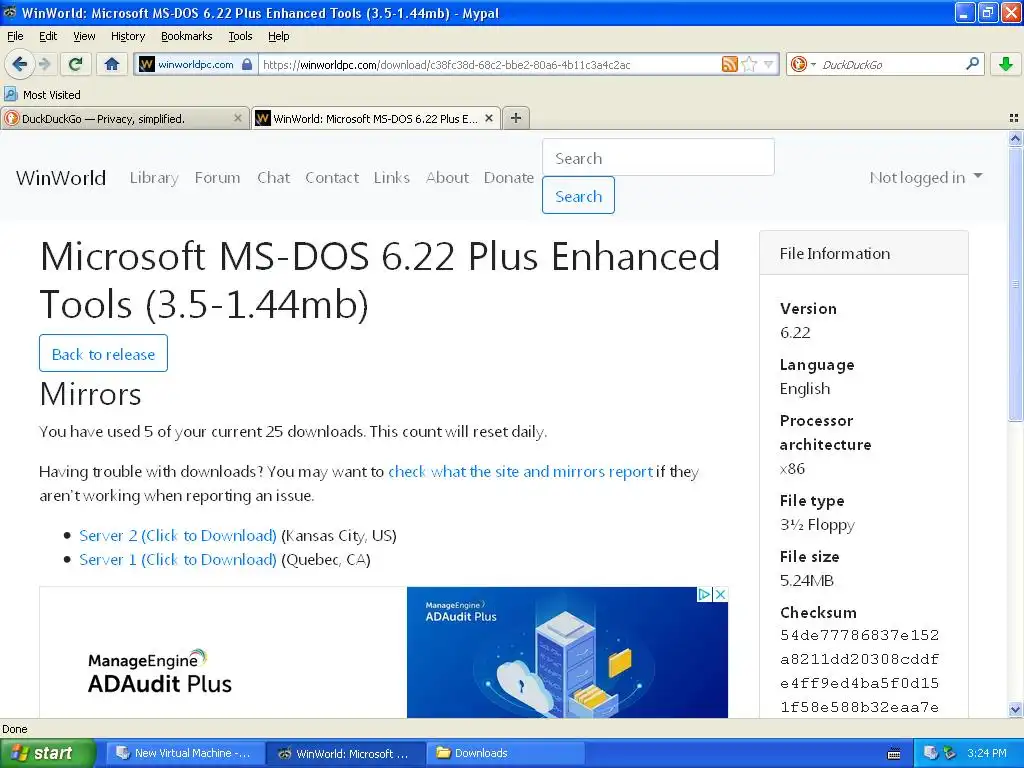Click the blue-outlined Search button
This screenshot has height=768, width=1024.
coord(578,195)
